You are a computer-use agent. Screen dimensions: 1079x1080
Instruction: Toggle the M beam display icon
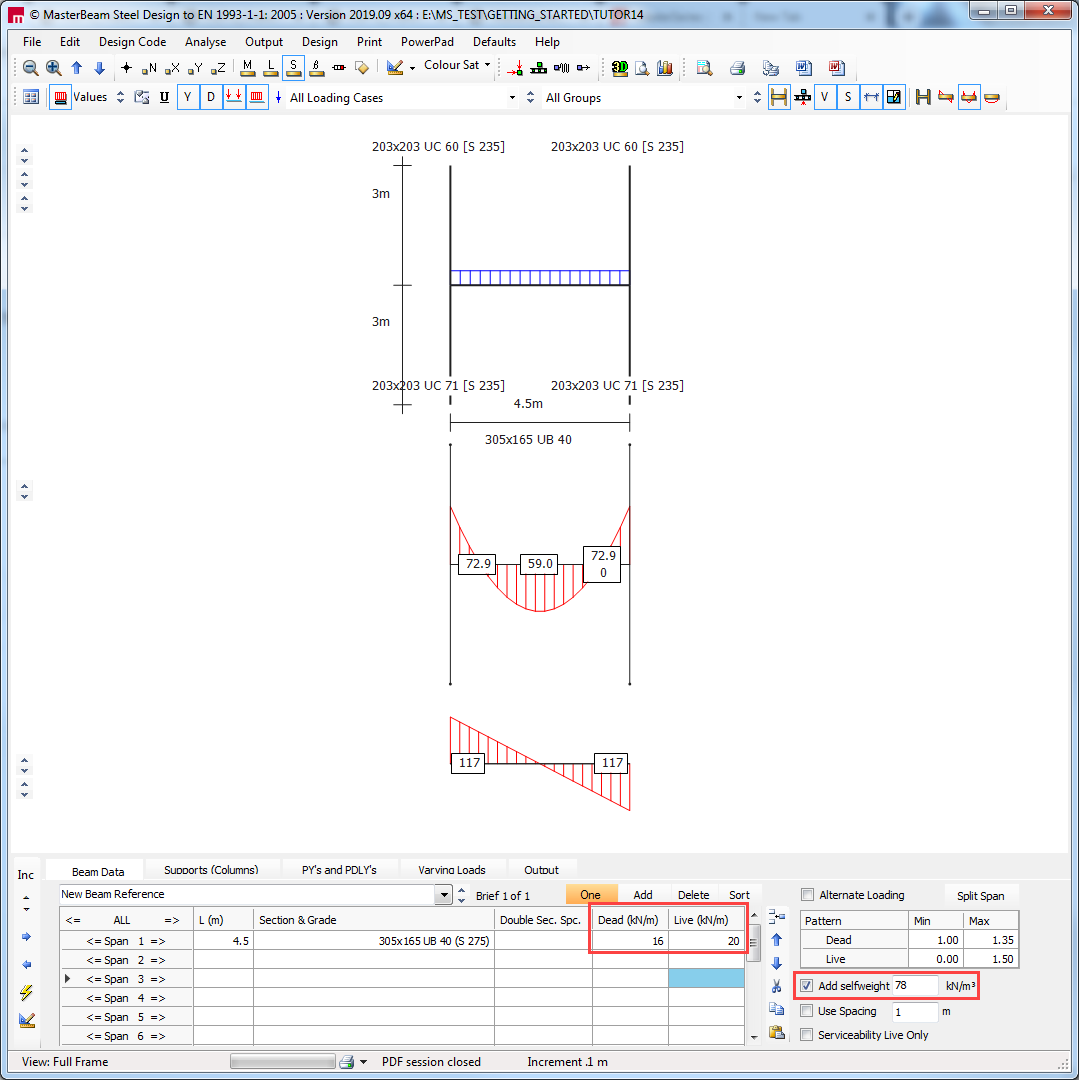click(x=247, y=67)
